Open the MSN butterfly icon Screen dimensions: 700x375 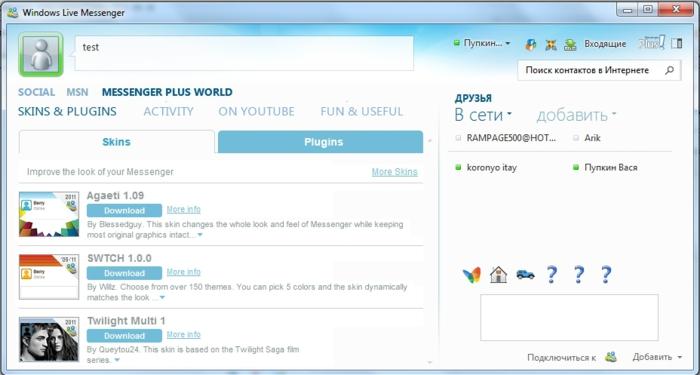pyautogui.click(x=472, y=275)
